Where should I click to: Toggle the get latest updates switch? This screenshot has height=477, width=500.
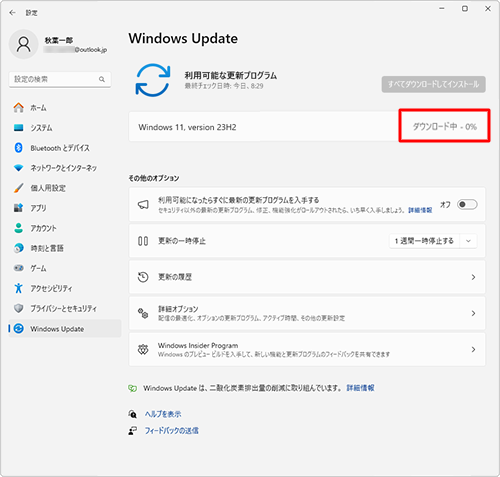[467, 204]
